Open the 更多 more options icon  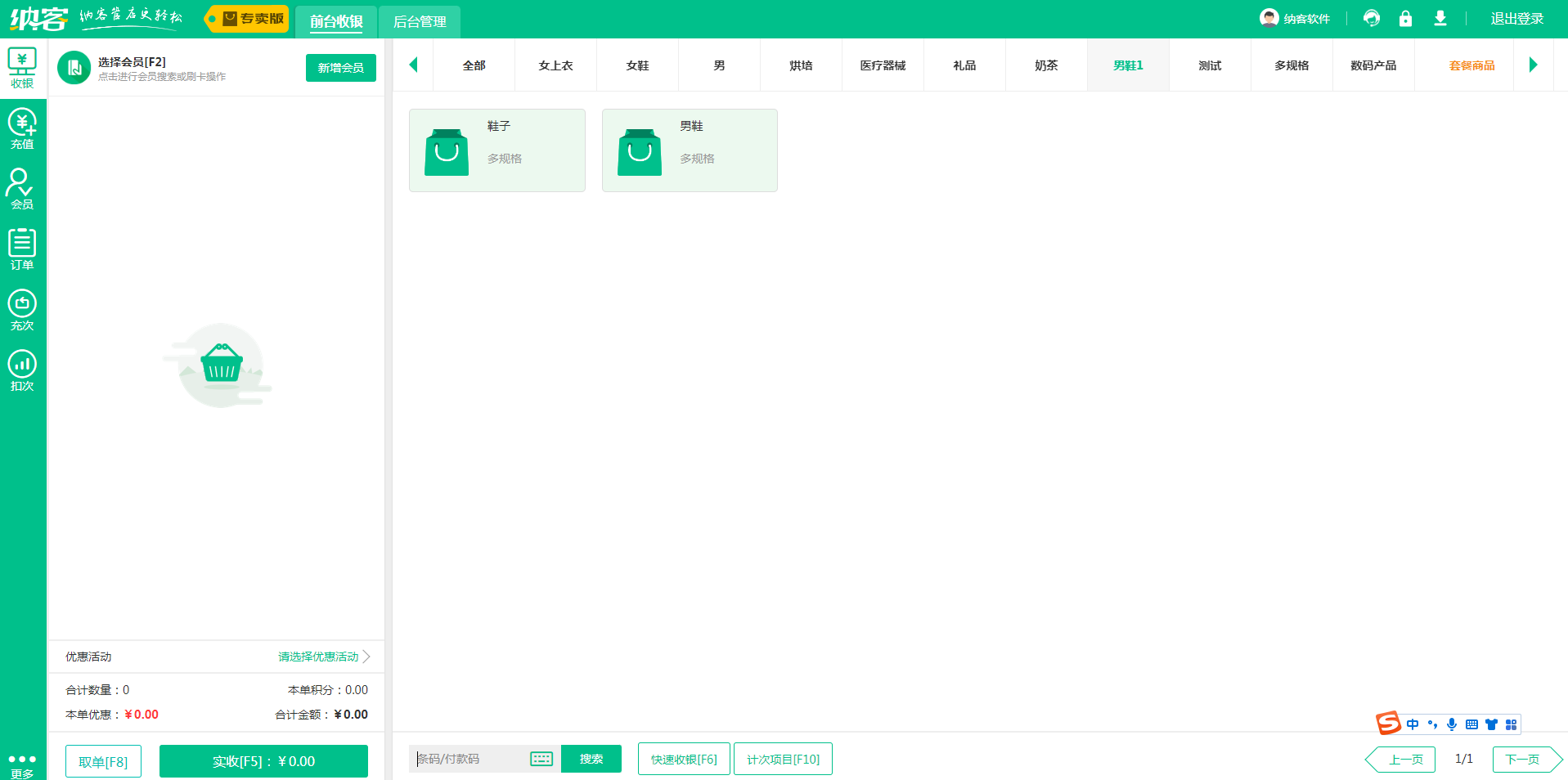22,765
